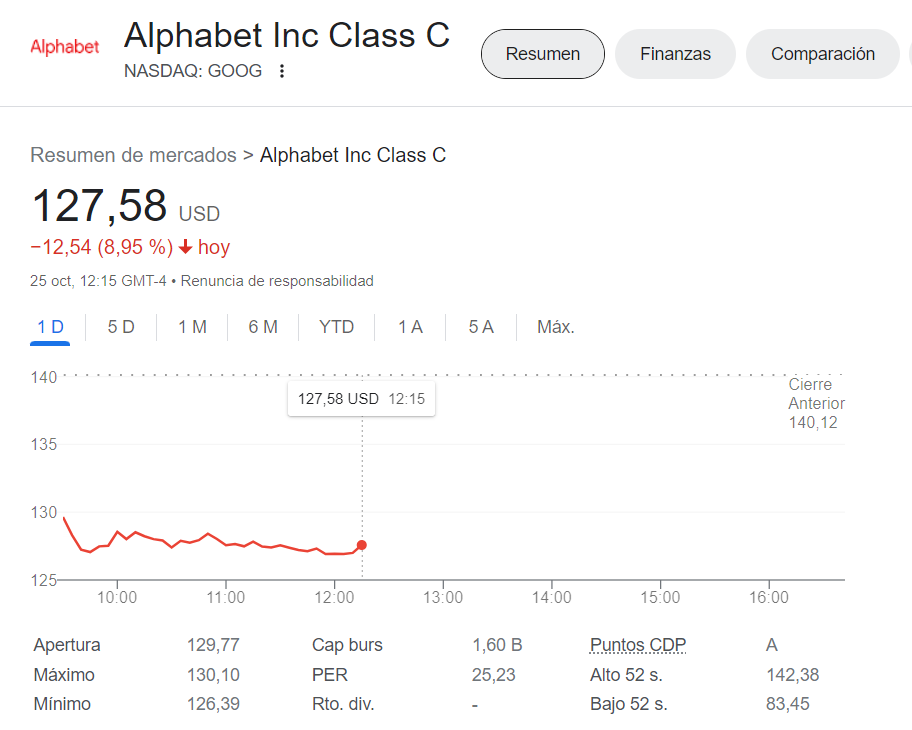Image resolution: width=912 pixels, height=730 pixels.
Task: Show the 1 A chart range
Action: click(x=410, y=327)
